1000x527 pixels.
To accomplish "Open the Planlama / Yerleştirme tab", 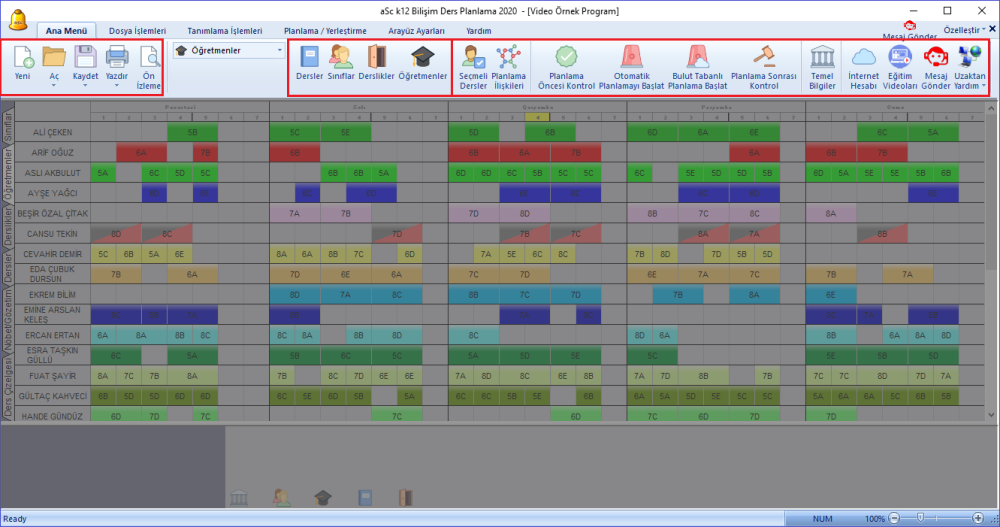I will pos(325,31).
